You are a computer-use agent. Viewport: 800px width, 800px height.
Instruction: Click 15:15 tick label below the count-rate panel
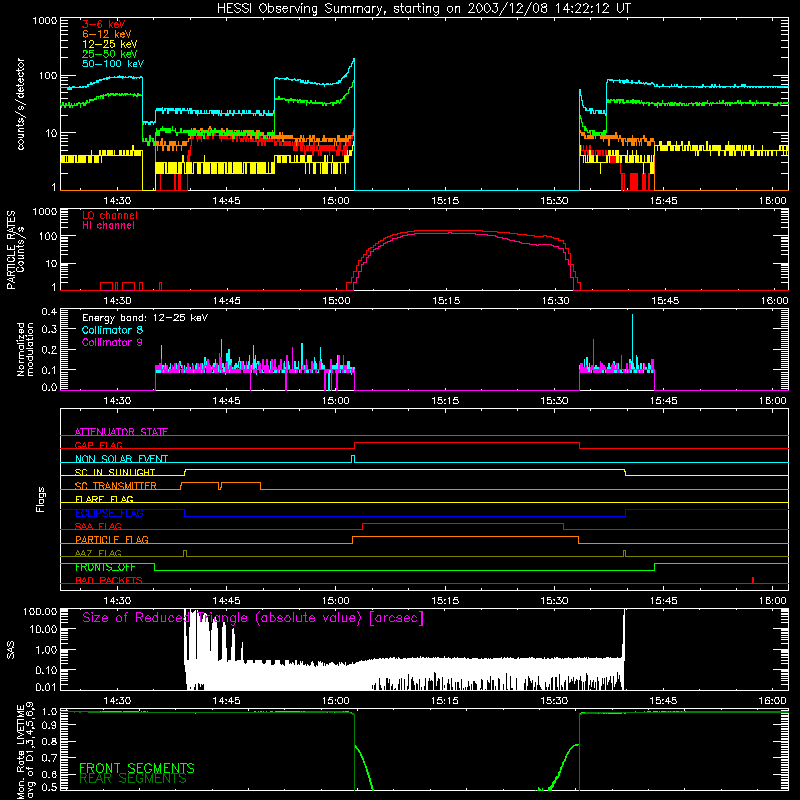point(445,201)
